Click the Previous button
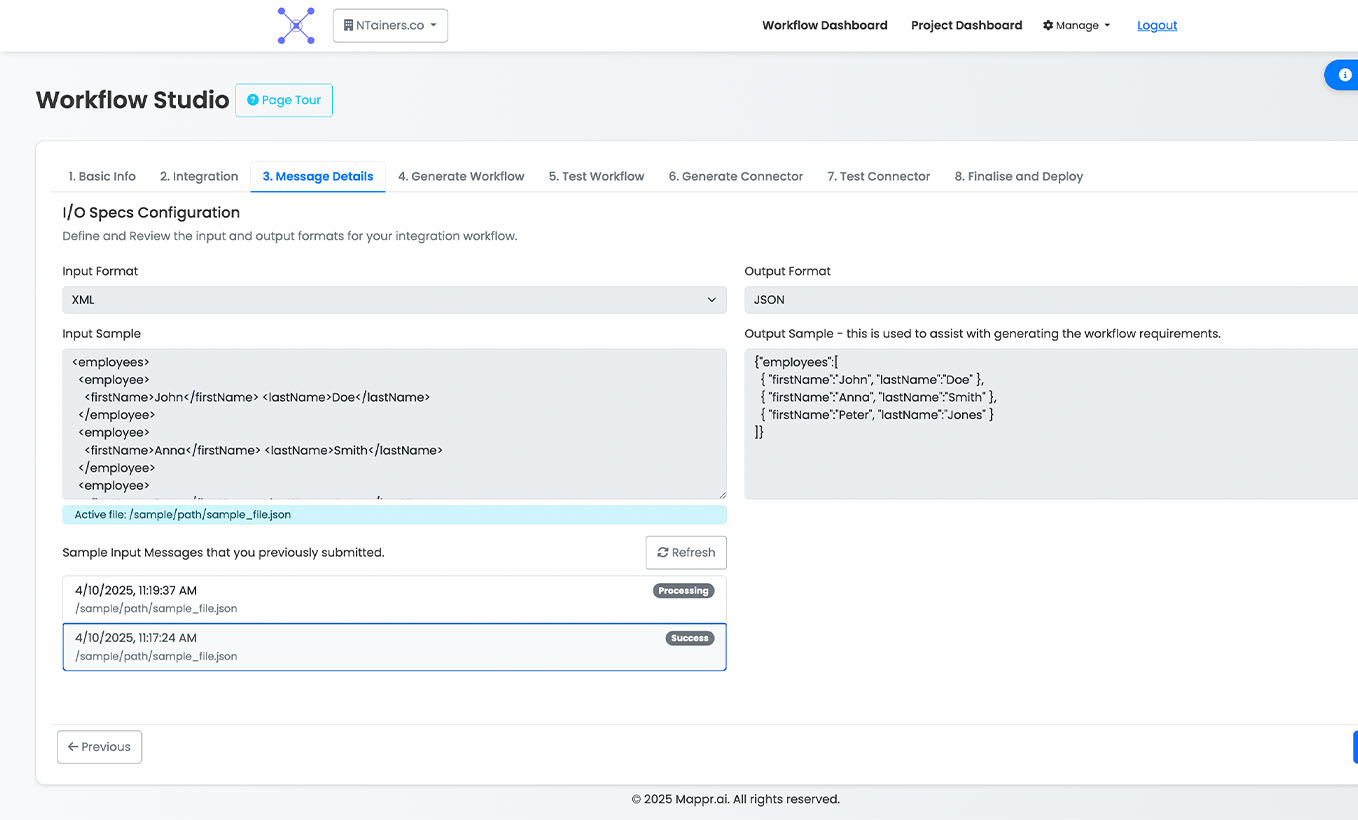This screenshot has width=1358, height=820. point(99,747)
